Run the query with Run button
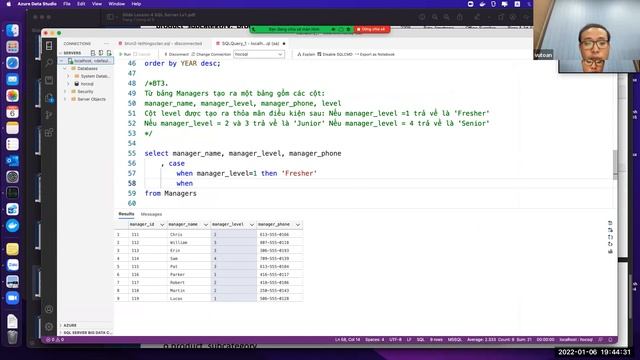This screenshot has height=360, width=640. click(125, 54)
